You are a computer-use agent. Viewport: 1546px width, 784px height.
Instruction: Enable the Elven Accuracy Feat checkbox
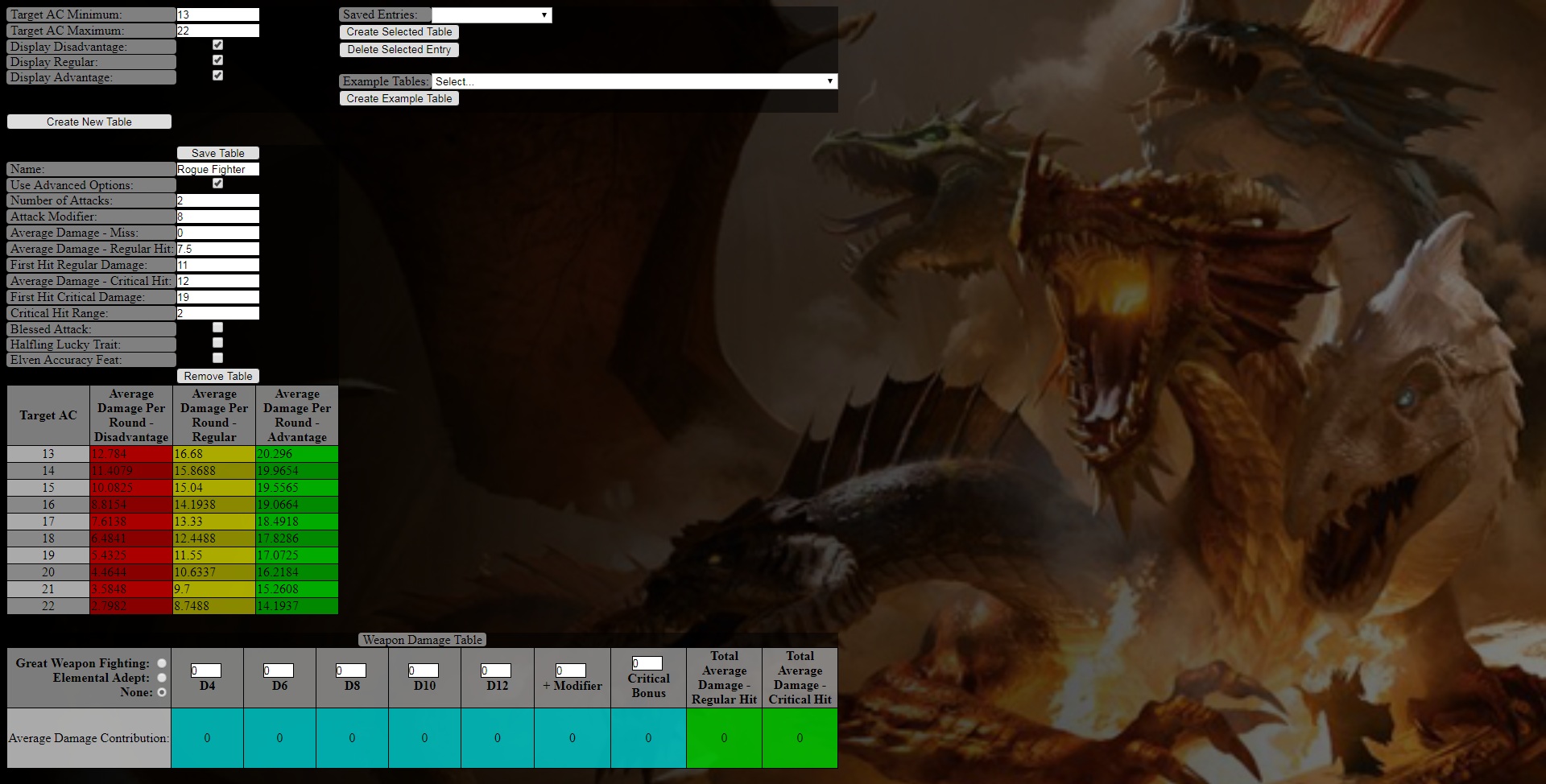[217, 358]
